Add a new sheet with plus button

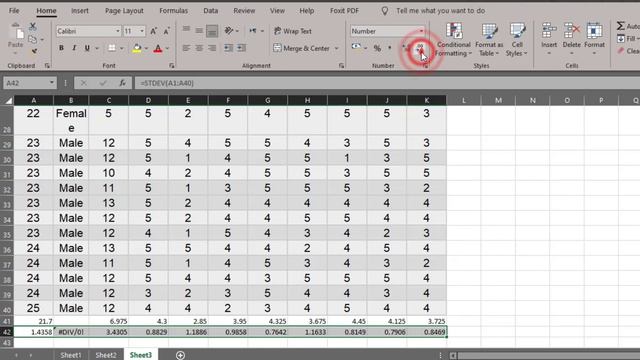[180, 355]
